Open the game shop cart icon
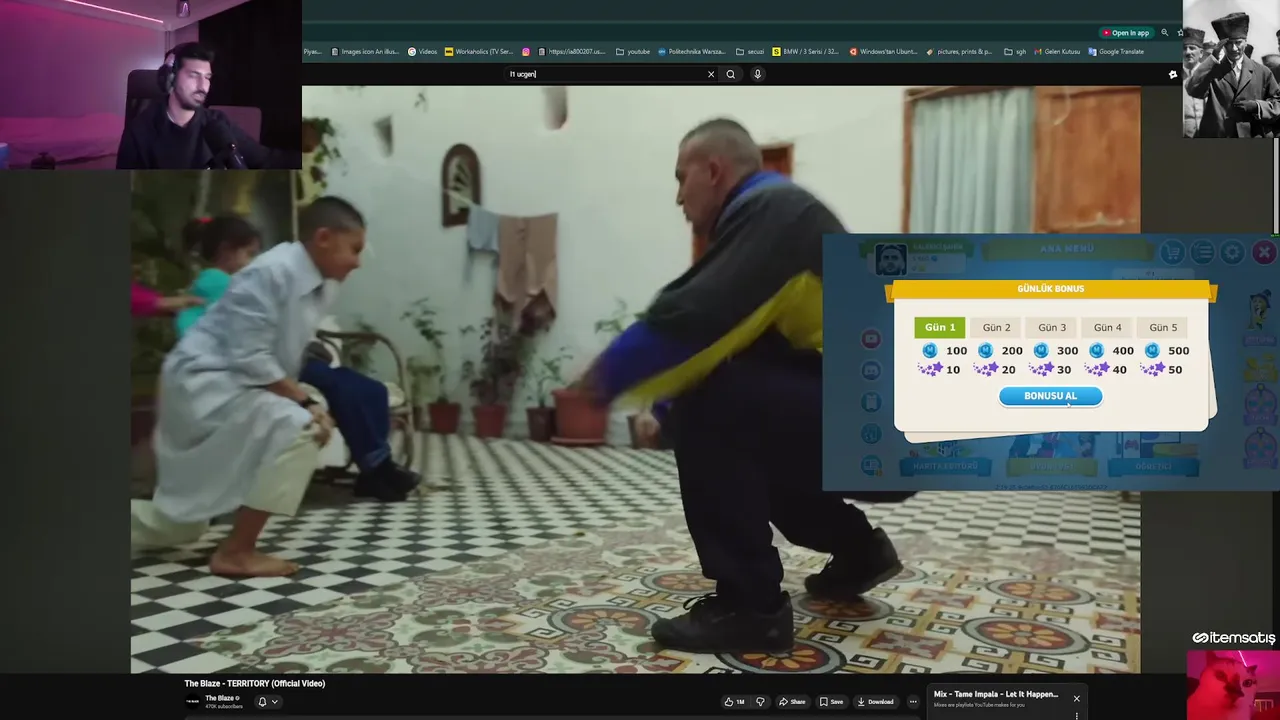 coord(1172,252)
